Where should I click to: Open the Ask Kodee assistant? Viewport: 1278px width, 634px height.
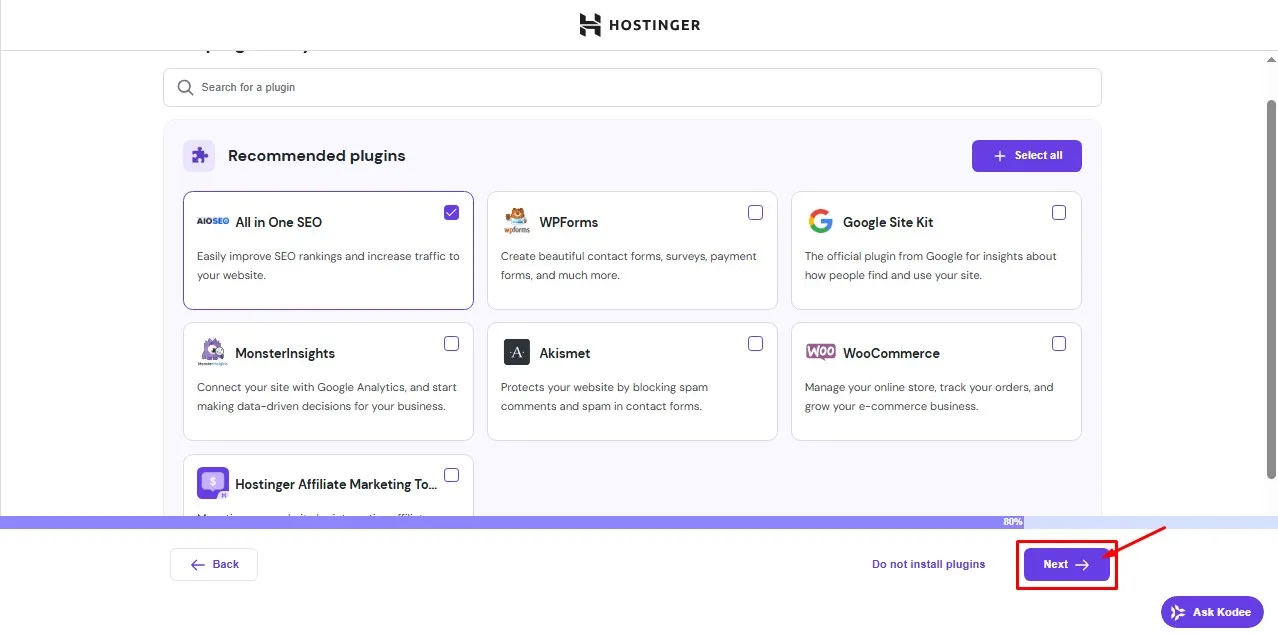pyautogui.click(x=1211, y=611)
